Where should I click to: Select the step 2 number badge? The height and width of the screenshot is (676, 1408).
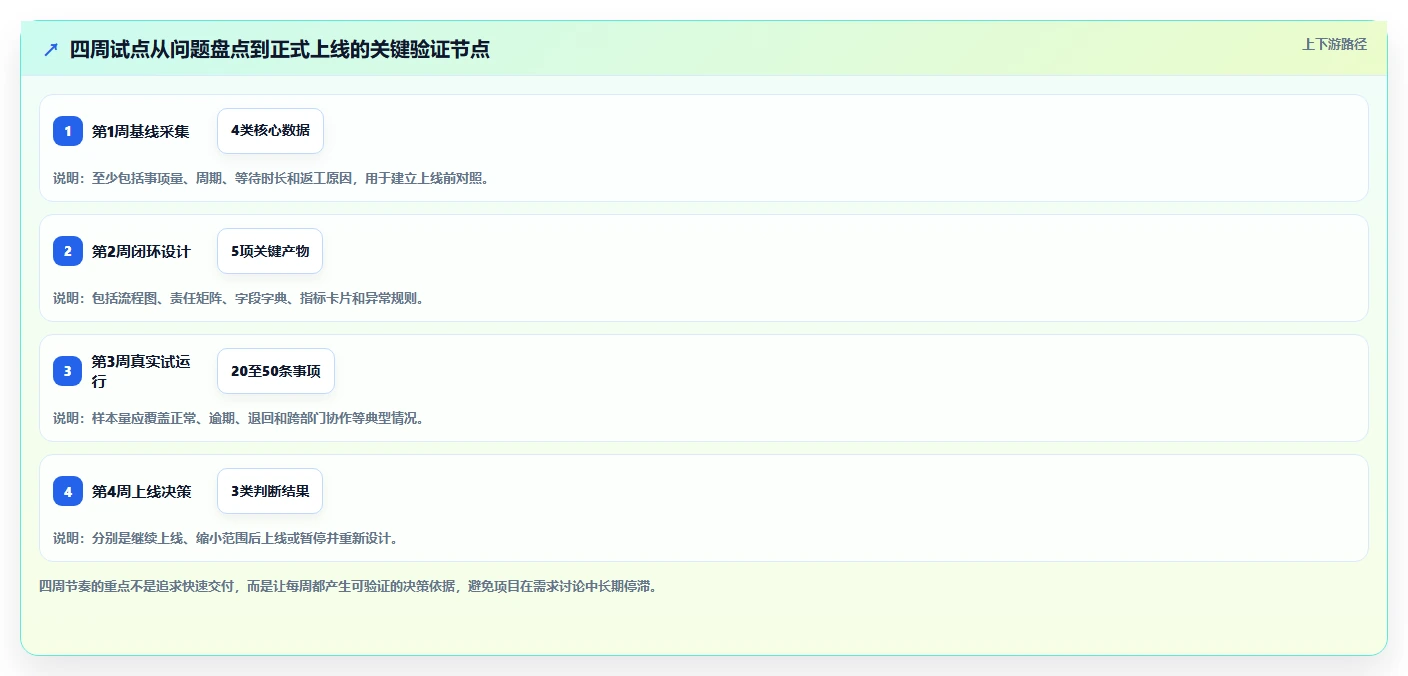(x=68, y=251)
